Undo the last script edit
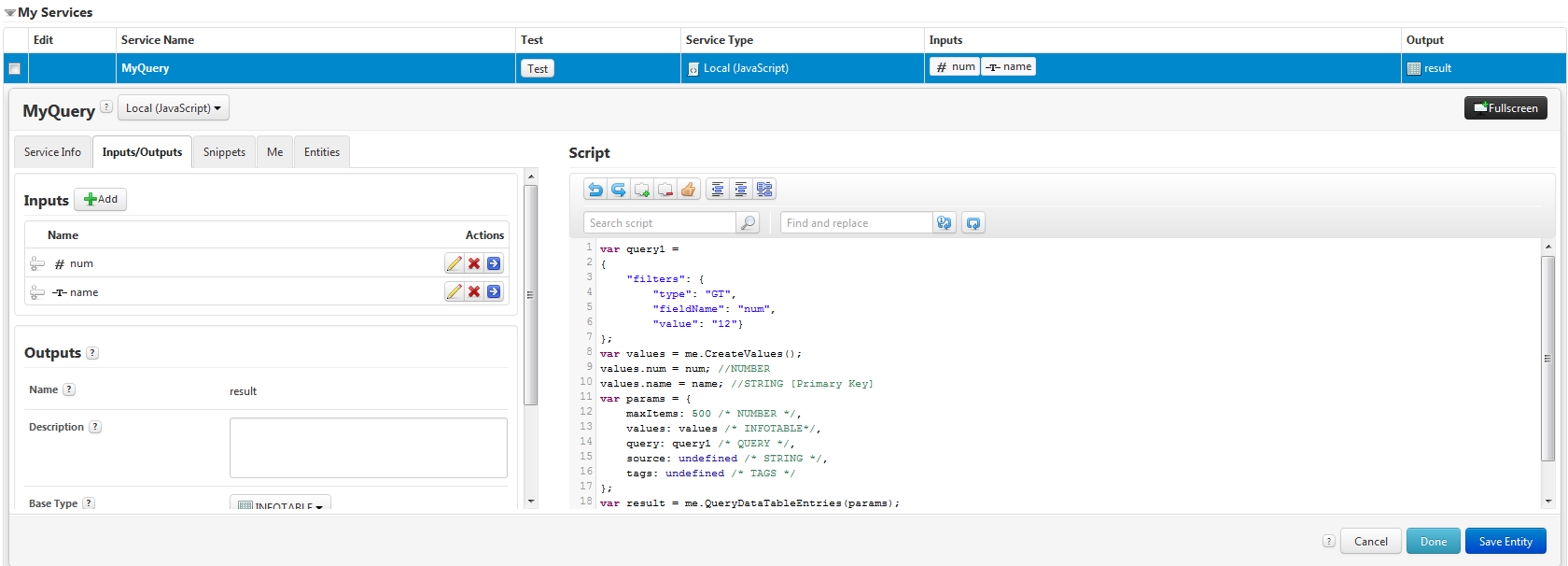This screenshot has height=566, width=1568. tap(595, 190)
